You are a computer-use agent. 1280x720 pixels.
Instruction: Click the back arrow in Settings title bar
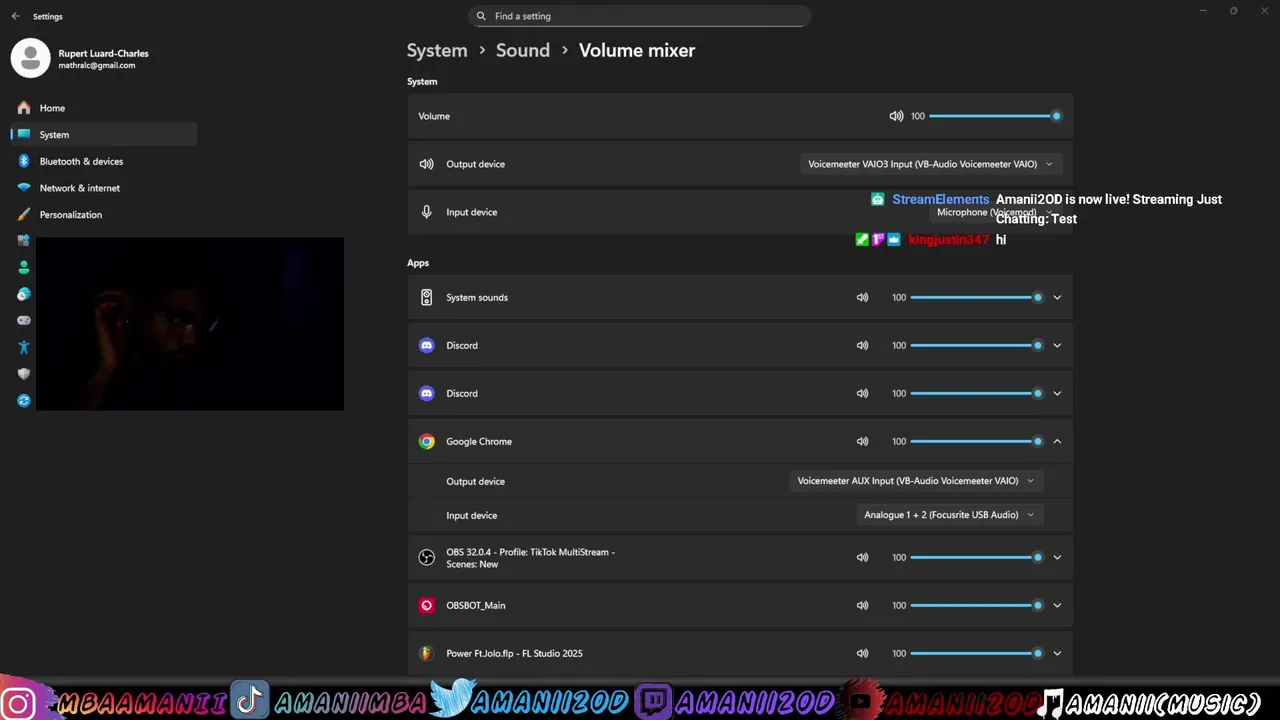[x=15, y=16]
